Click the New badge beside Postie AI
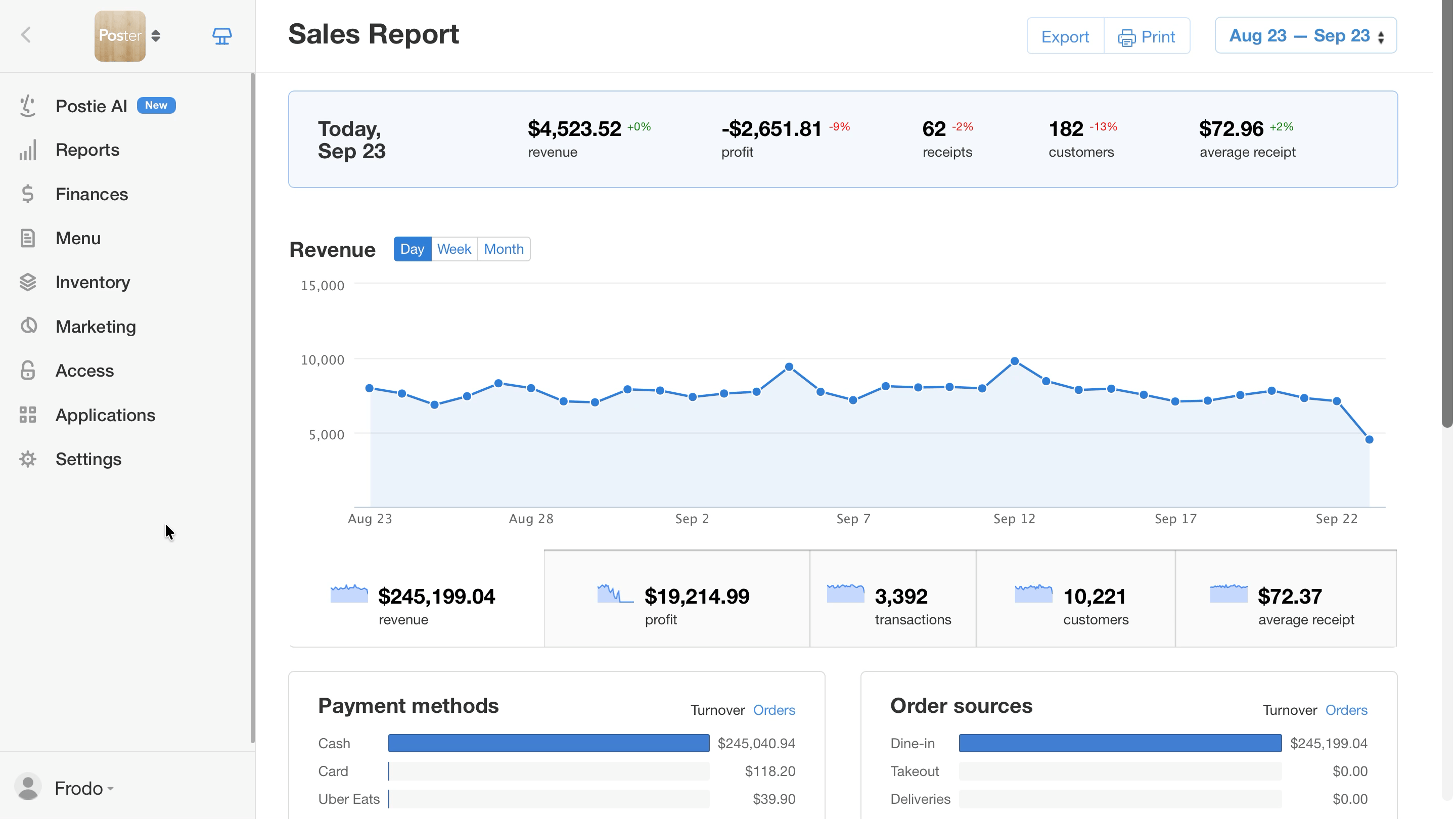1456x819 pixels. 156,105
